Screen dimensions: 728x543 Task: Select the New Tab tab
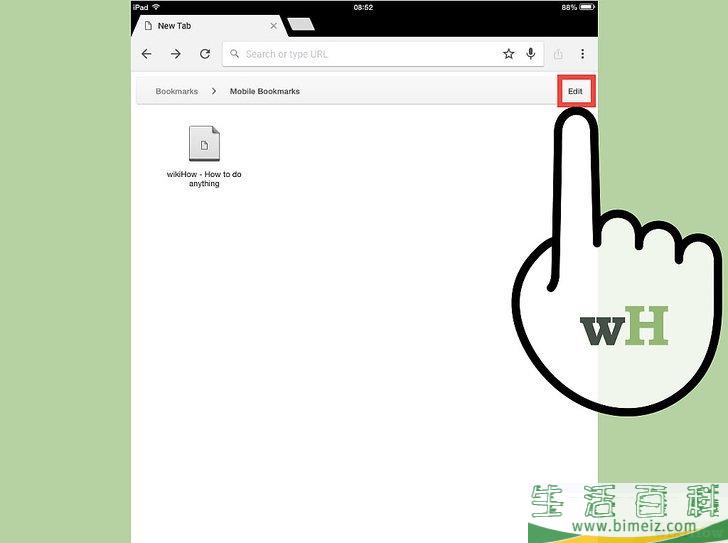pos(208,26)
